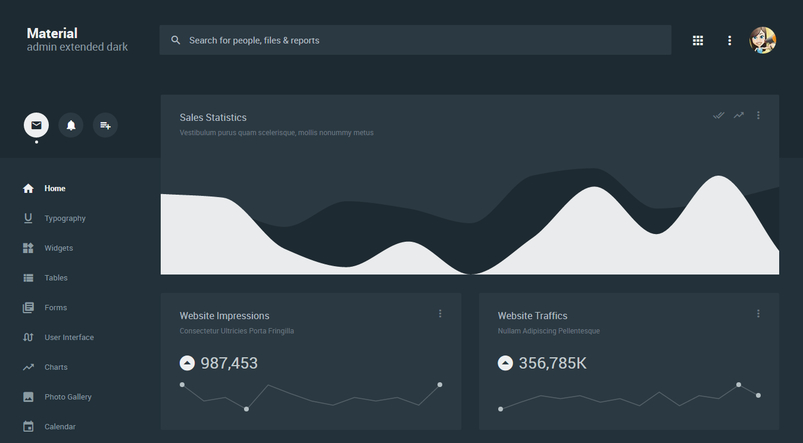Click the Website Impressions sparkline chart
Image resolution: width=803 pixels, height=443 pixels.
[311, 396]
